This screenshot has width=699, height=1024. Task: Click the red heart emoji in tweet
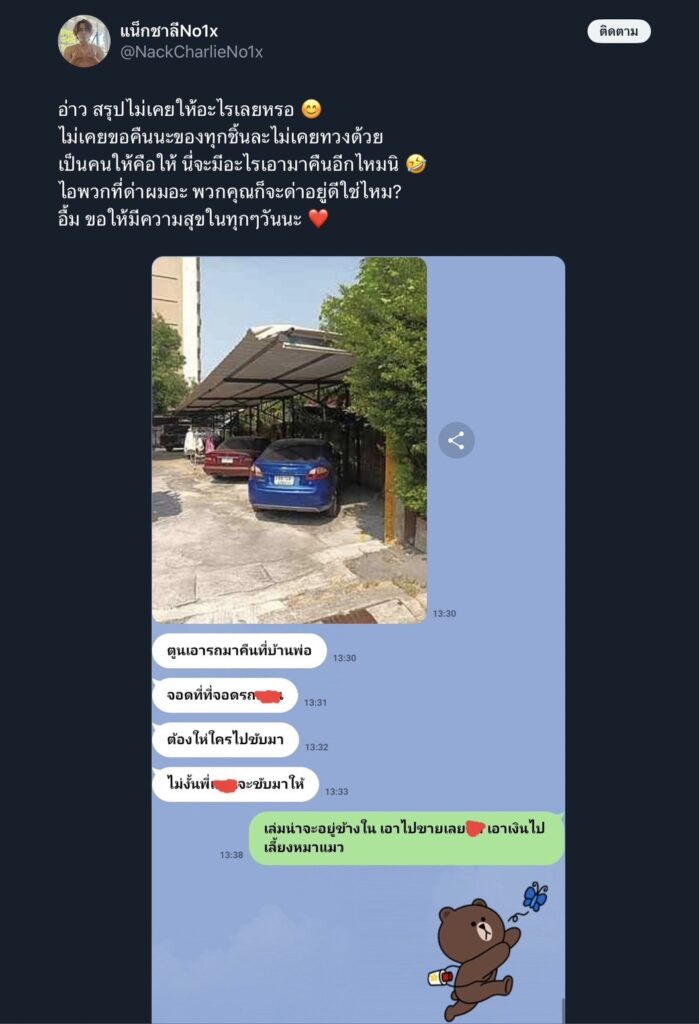click(x=318, y=218)
